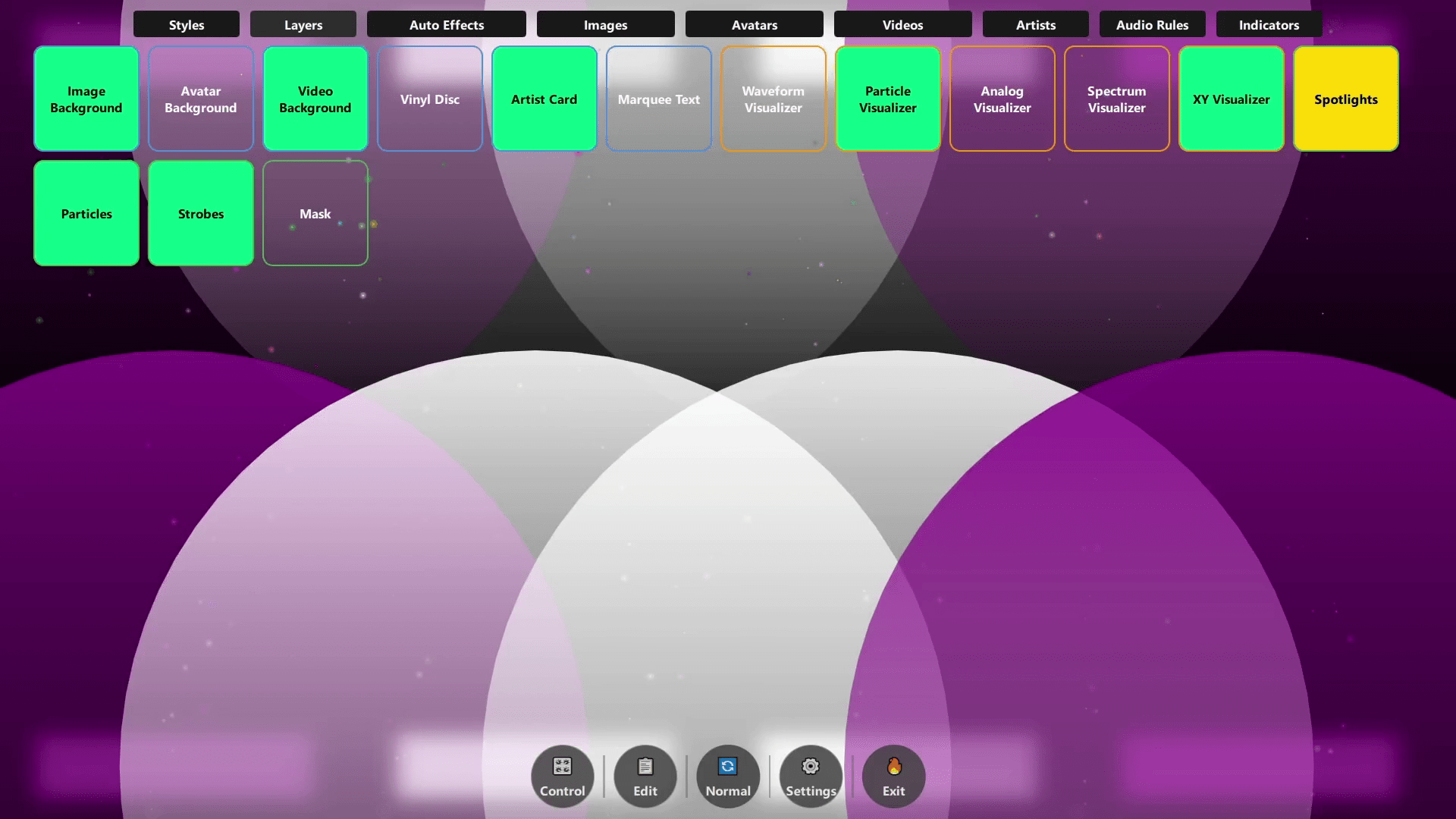Enable the Waveform Visualizer tile

[x=773, y=99]
